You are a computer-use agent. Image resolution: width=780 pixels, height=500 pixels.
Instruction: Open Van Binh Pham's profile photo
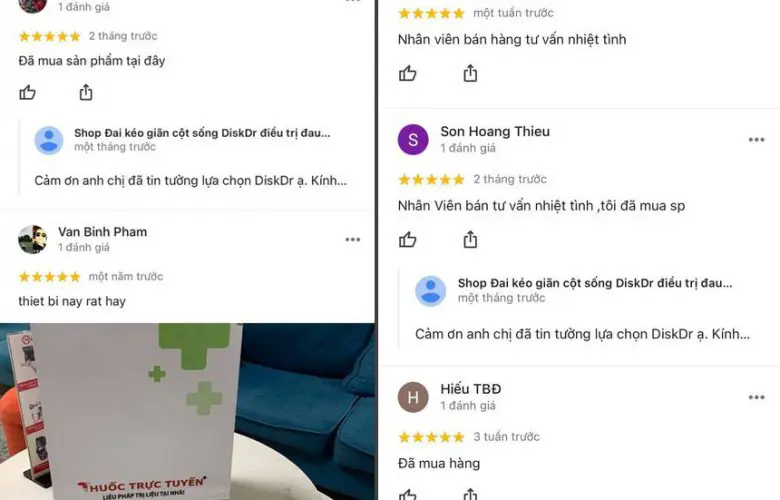pos(33,239)
